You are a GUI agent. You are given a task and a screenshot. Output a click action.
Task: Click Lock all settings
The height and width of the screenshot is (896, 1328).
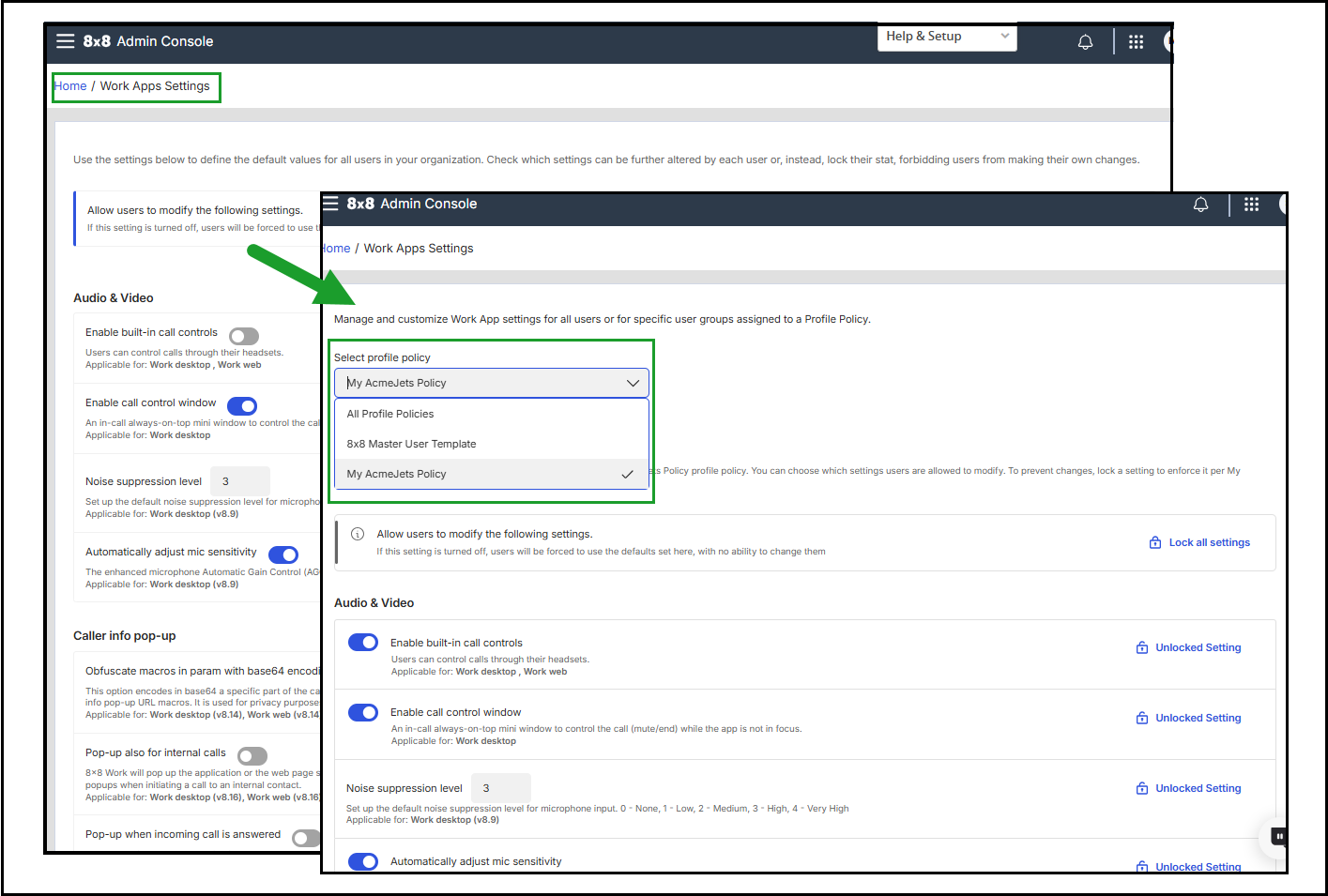[x=1200, y=542]
